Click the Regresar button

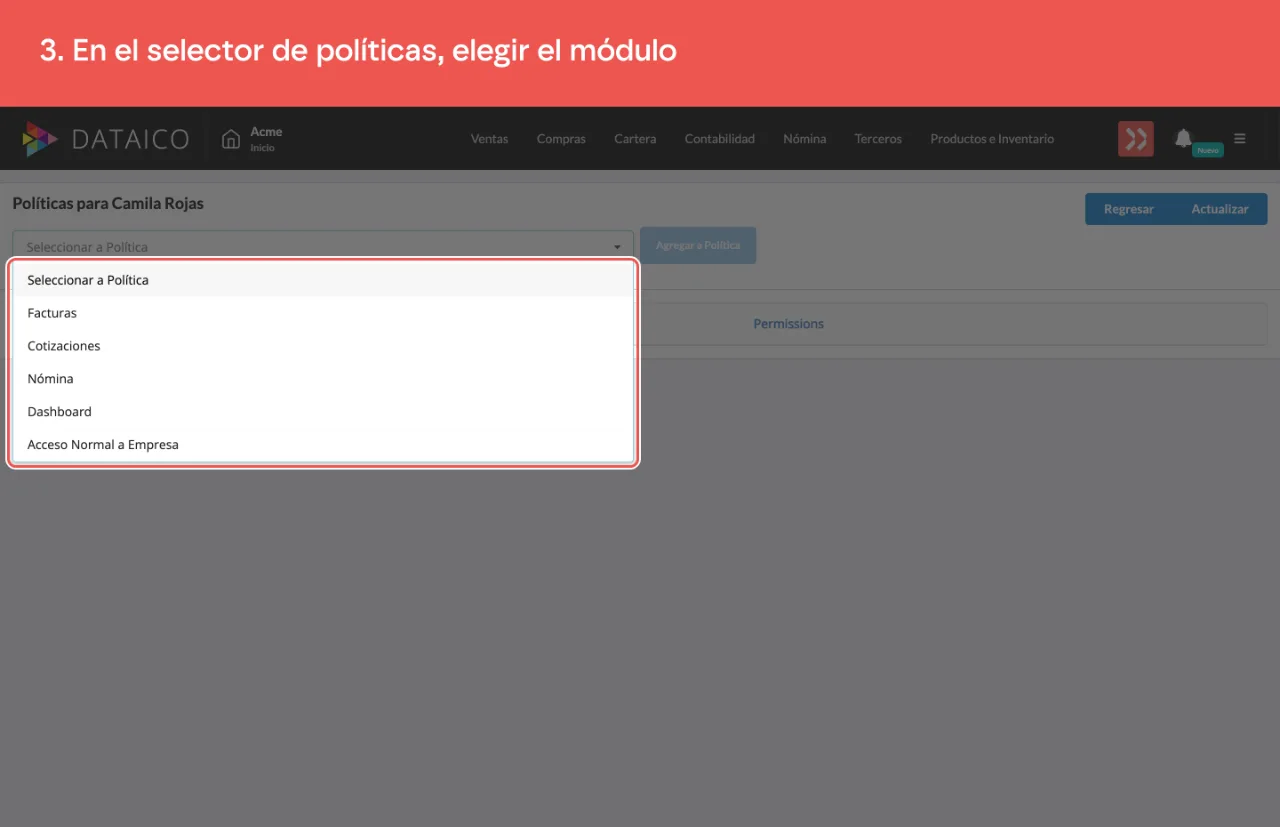click(1129, 209)
